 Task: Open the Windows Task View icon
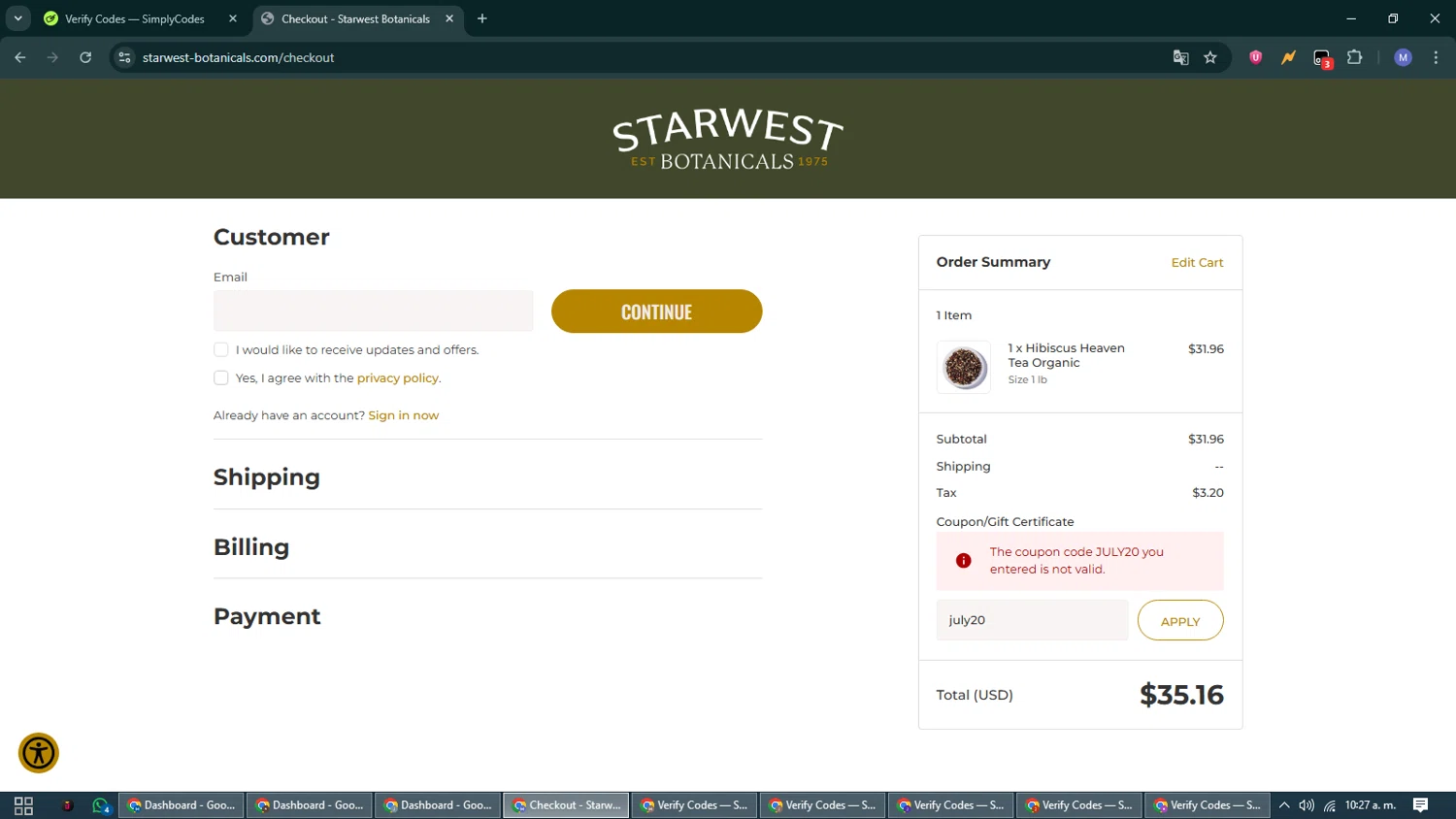coord(23,805)
